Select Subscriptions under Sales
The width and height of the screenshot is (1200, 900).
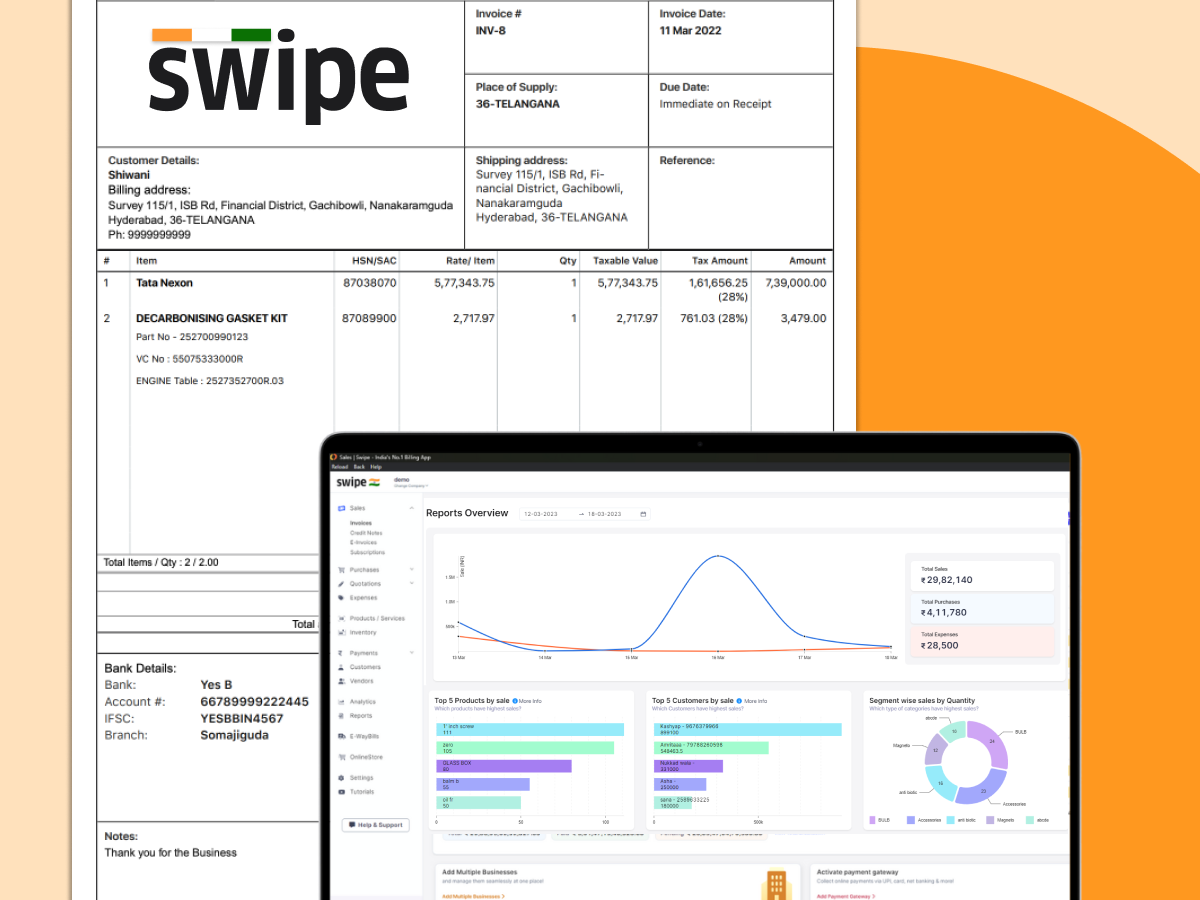pos(367,553)
